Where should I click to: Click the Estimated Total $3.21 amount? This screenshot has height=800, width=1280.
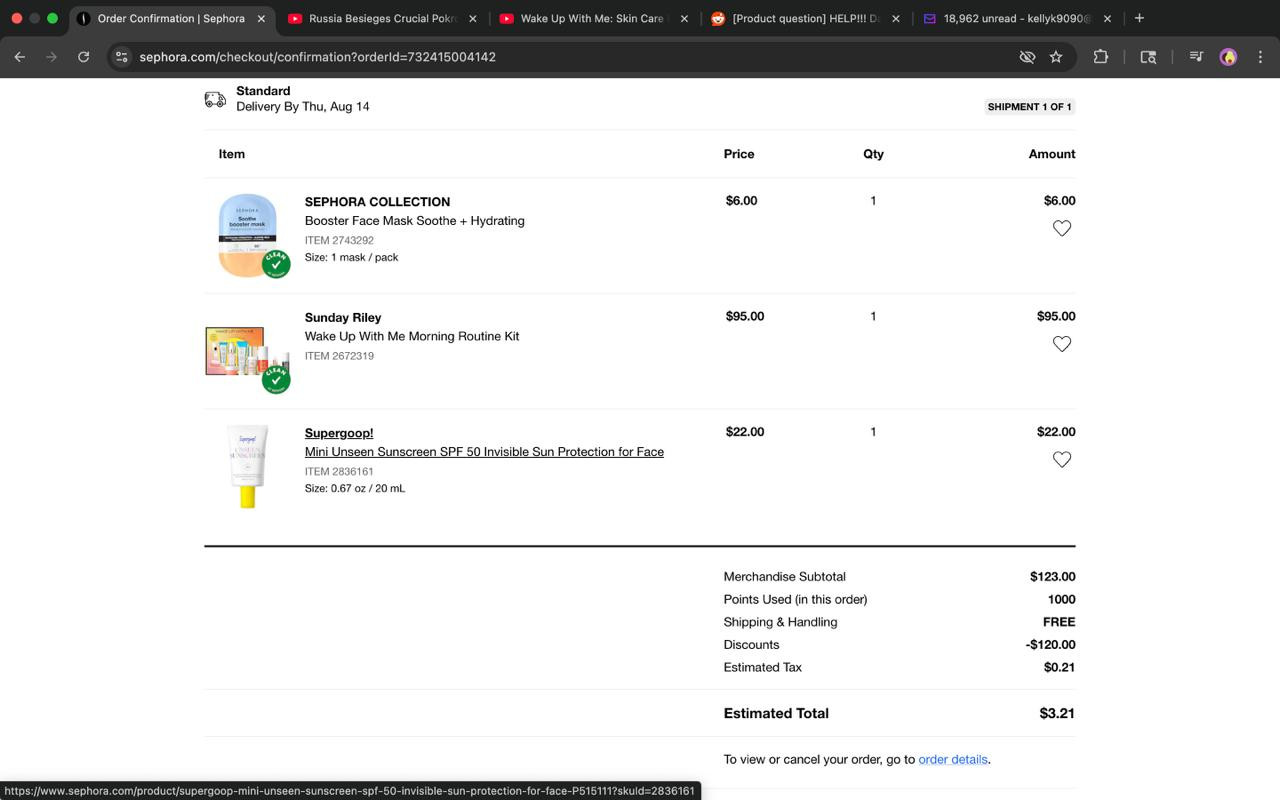pos(1057,714)
